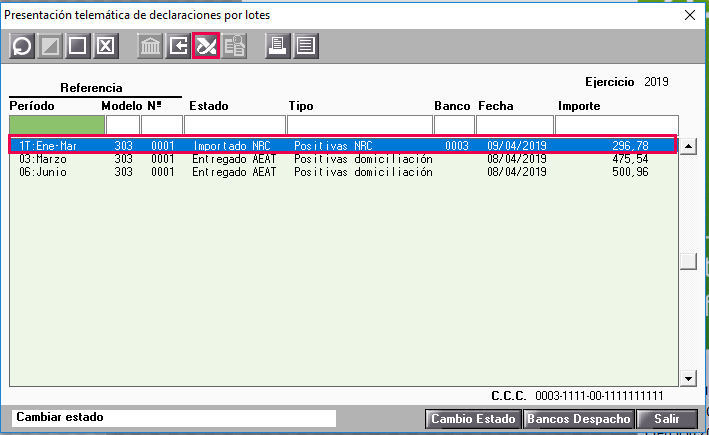Viewport: 709px width, 435px height.
Task: Close the Presentación telemática window
Action: (690, 15)
